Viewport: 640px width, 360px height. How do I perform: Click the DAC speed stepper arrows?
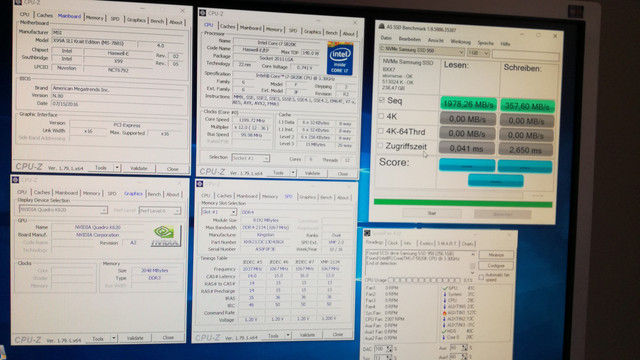[389, 349]
